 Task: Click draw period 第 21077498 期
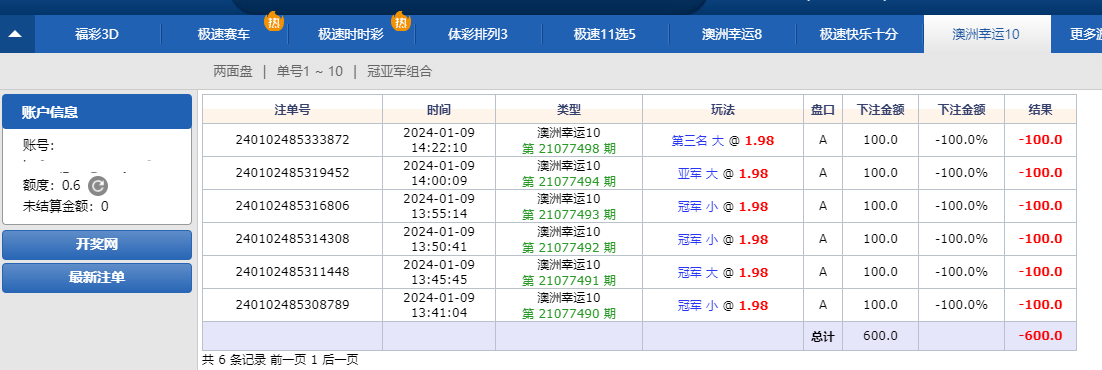click(x=569, y=148)
